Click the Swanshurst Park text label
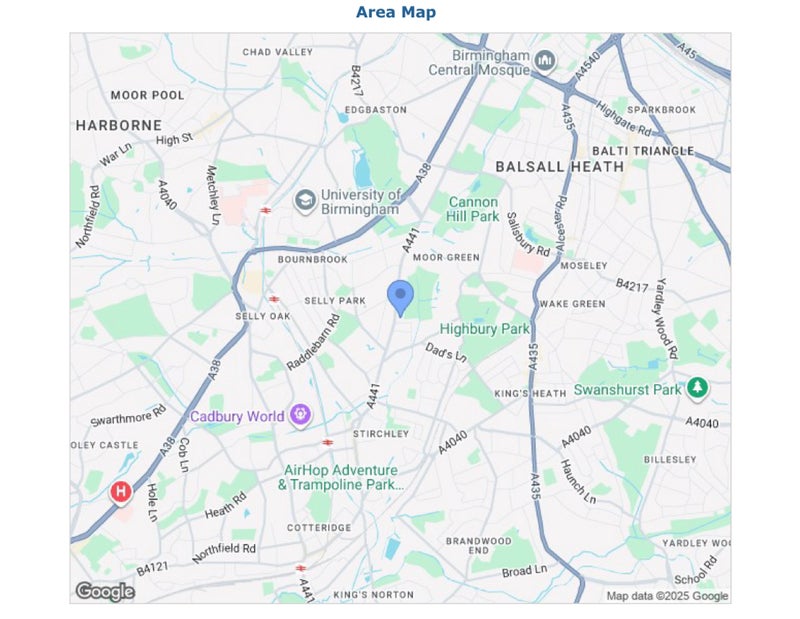Image resolution: width=800 pixels, height=619 pixels. [x=627, y=390]
